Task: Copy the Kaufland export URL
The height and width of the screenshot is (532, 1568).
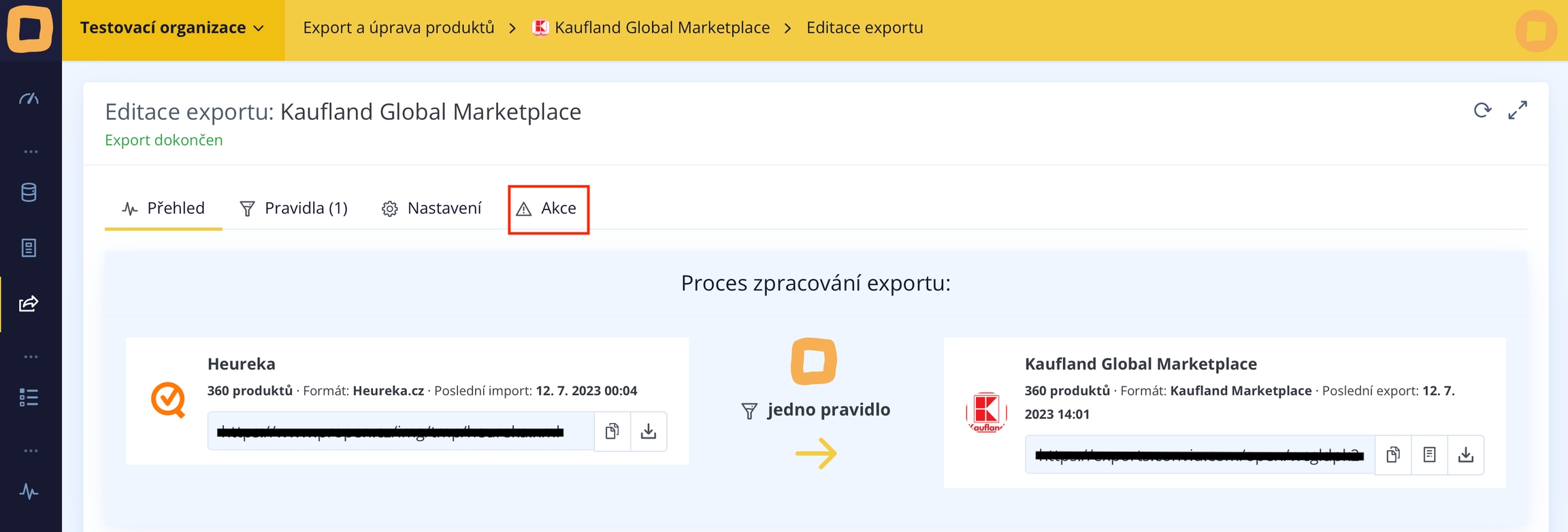Action: 1393,454
